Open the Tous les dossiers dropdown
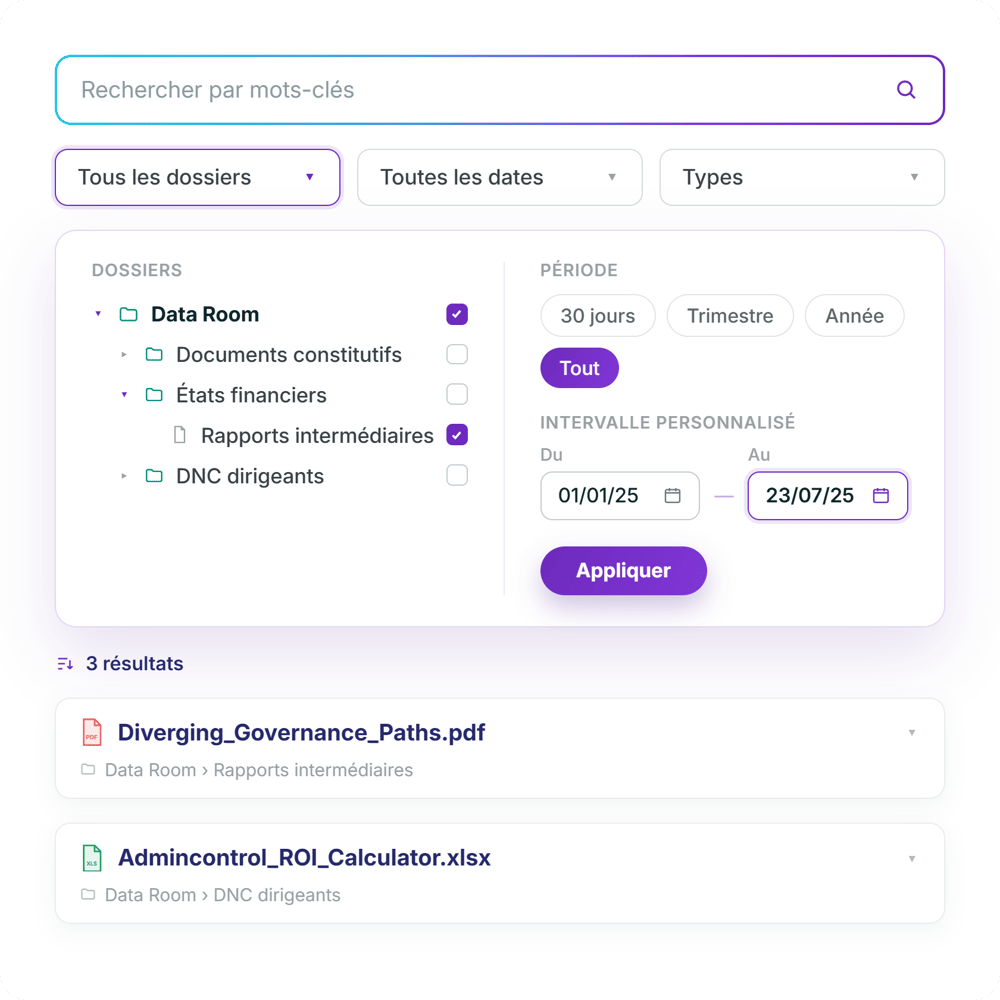 coord(198,177)
